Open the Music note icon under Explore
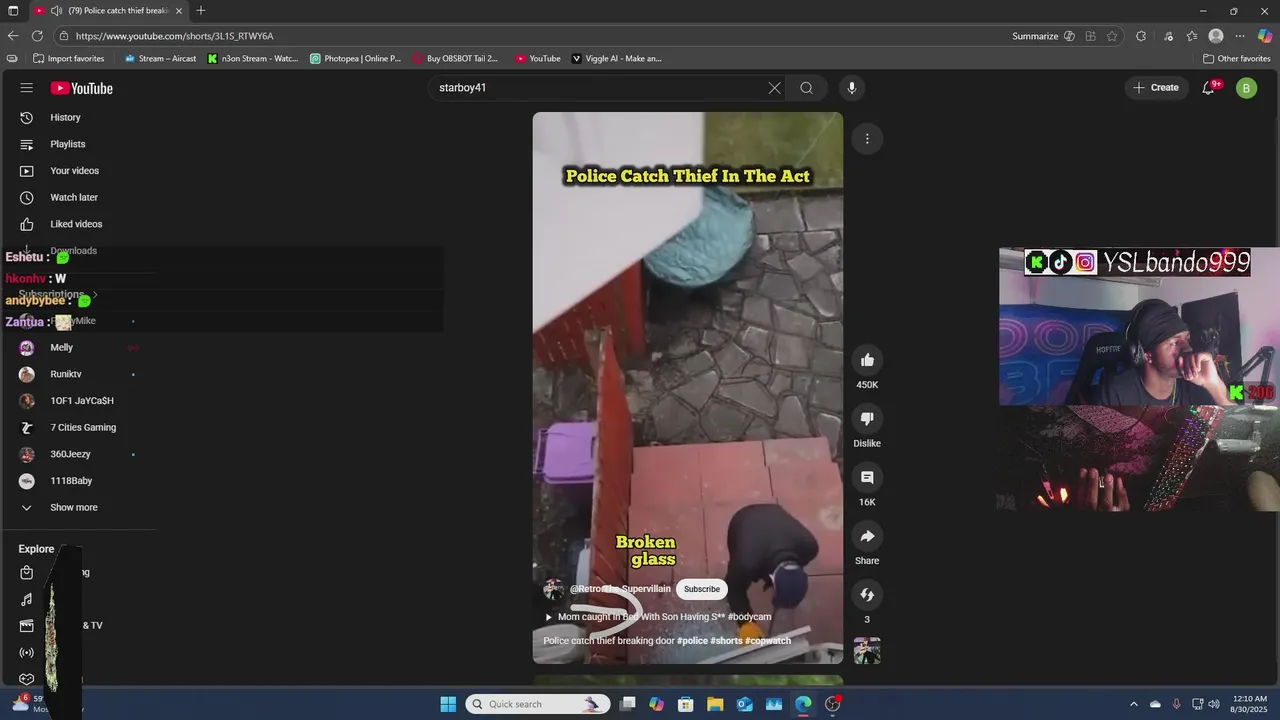Image resolution: width=1280 pixels, height=720 pixels. point(27,599)
